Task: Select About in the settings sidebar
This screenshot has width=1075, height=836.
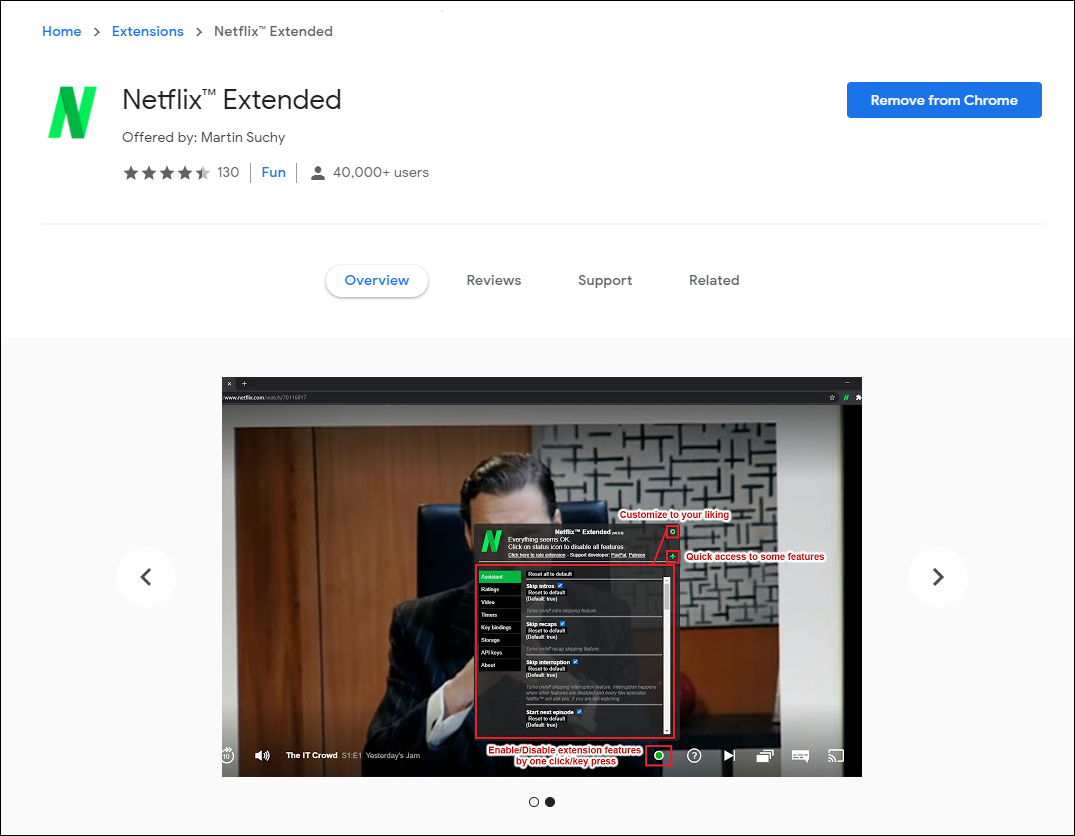Action: 499,665
